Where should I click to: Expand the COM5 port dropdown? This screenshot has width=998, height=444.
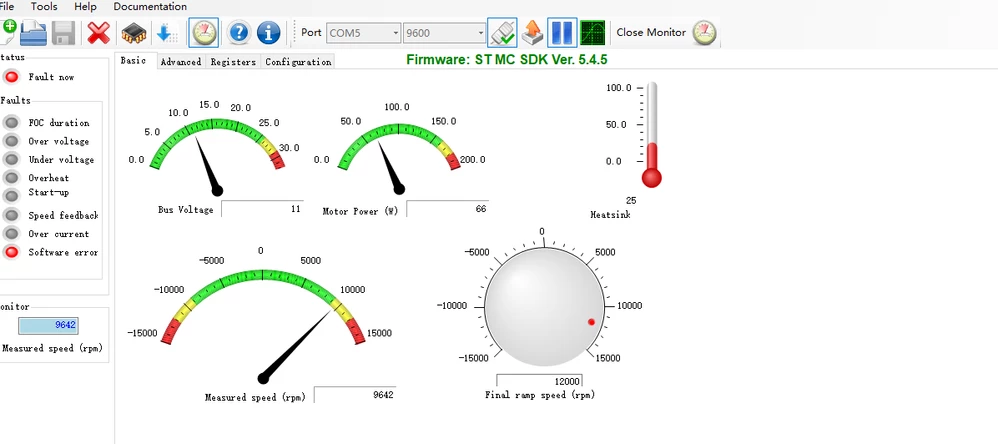pos(363,32)
